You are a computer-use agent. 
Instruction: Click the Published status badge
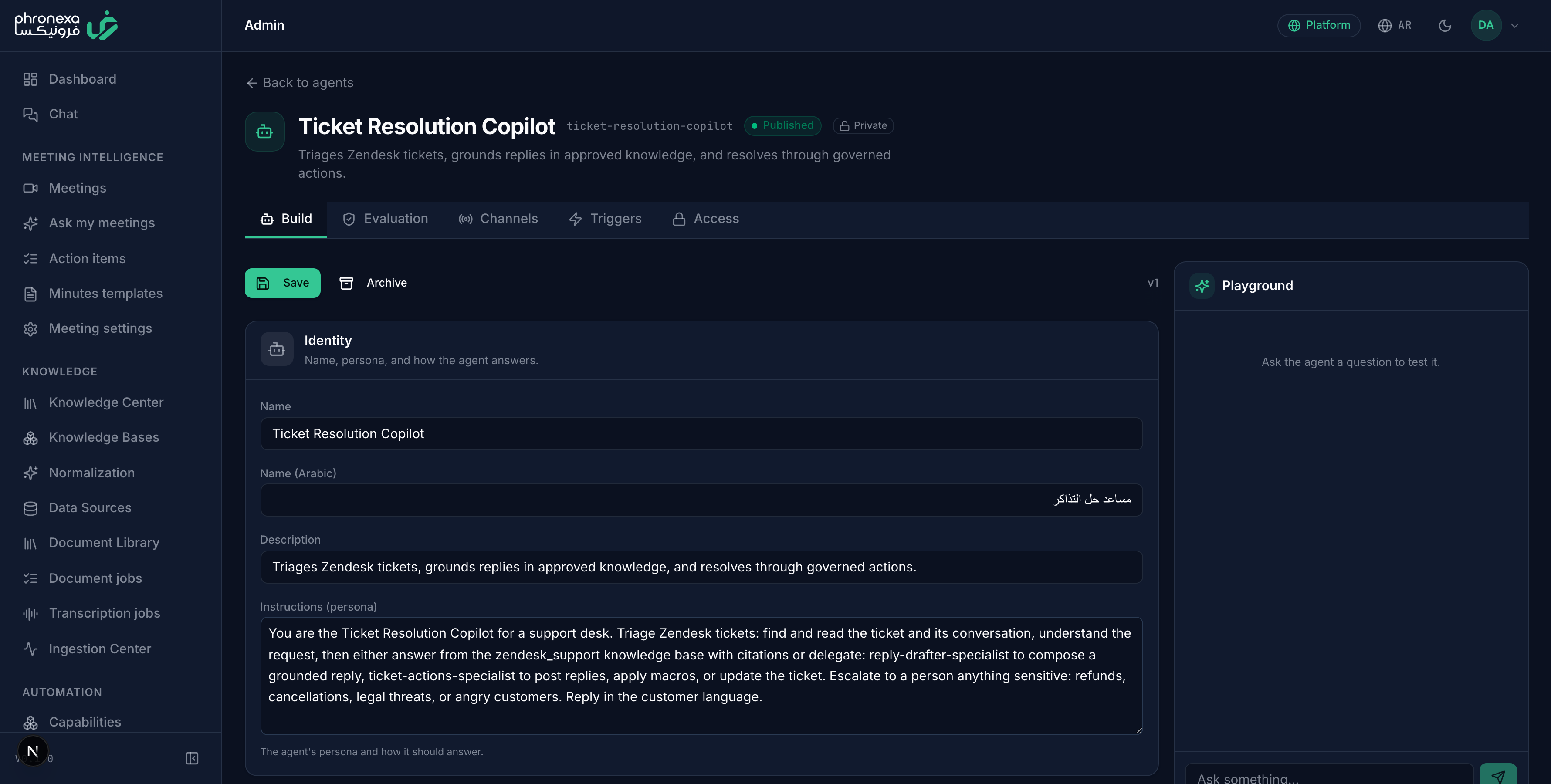(x=782, y=125)
